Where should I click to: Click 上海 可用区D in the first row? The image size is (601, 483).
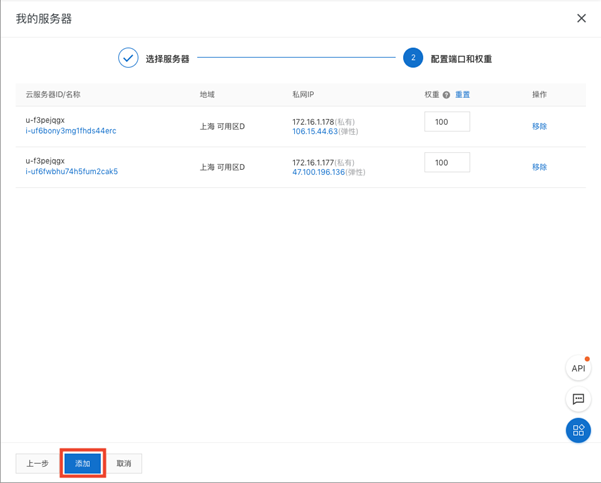[x=222, y=126]
